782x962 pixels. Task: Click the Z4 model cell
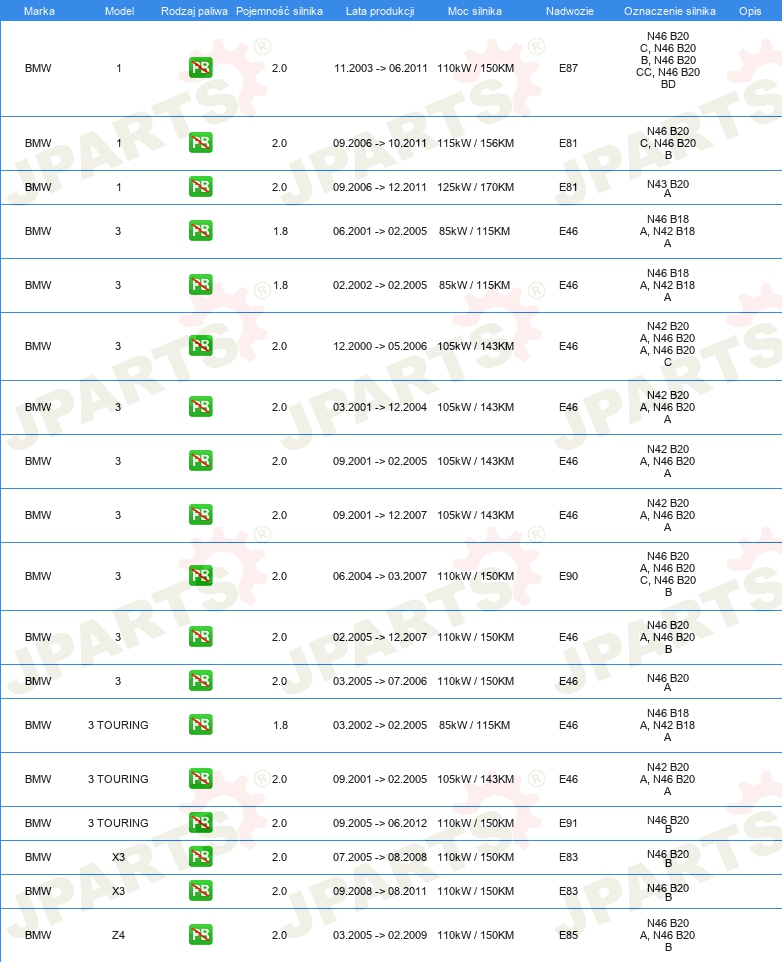click(118, 935)
